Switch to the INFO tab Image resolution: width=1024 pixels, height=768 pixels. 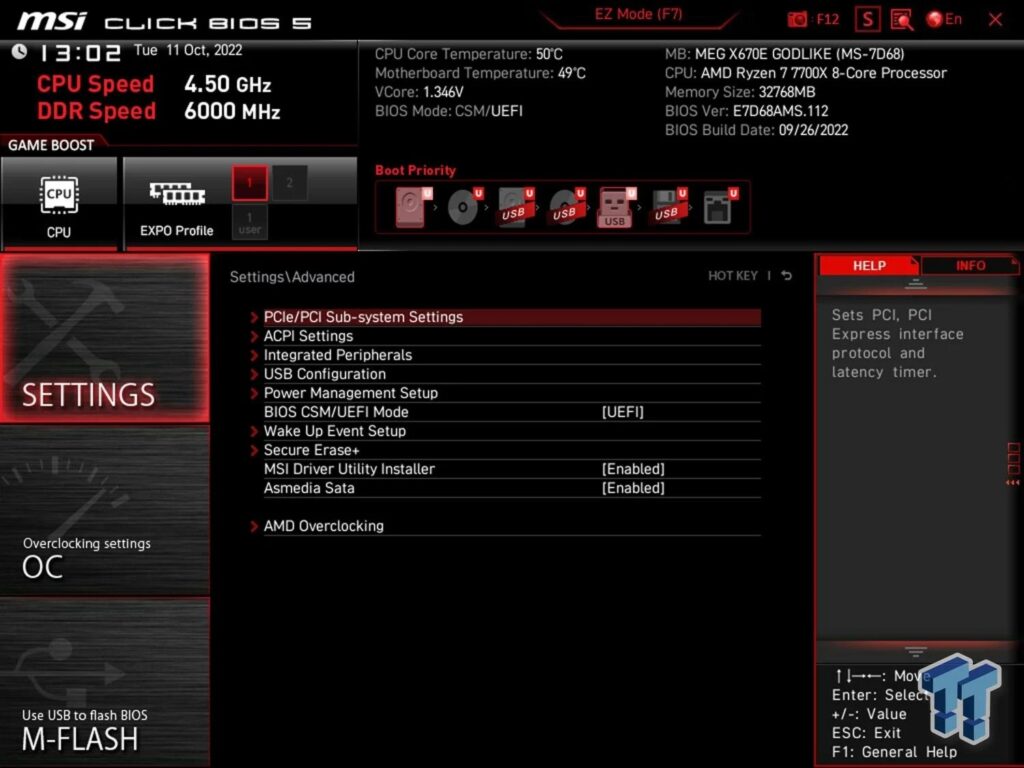click(x=970, y=266)
